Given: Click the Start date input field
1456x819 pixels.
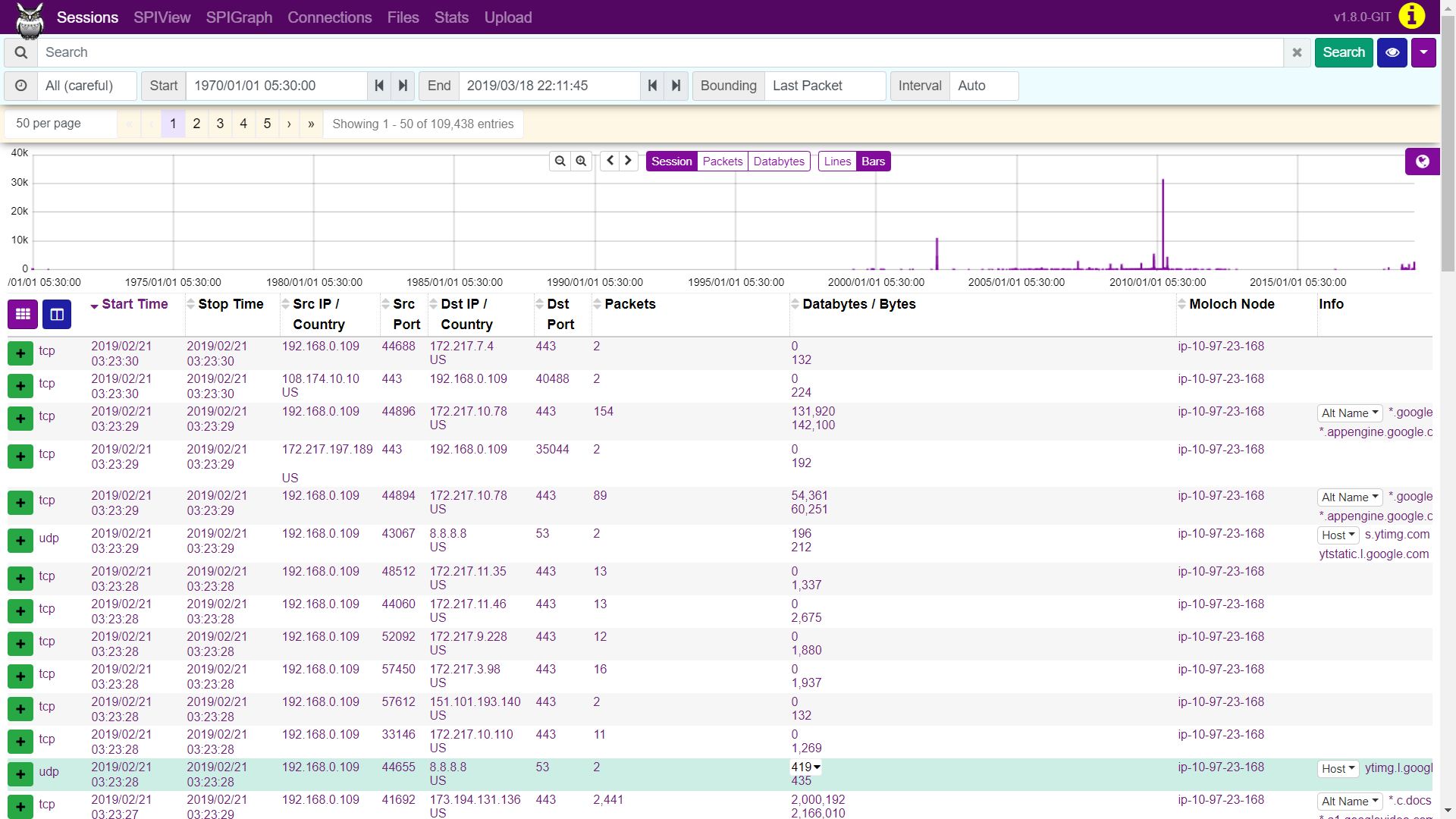Looking at the screenshot, I should click(277, 86).
